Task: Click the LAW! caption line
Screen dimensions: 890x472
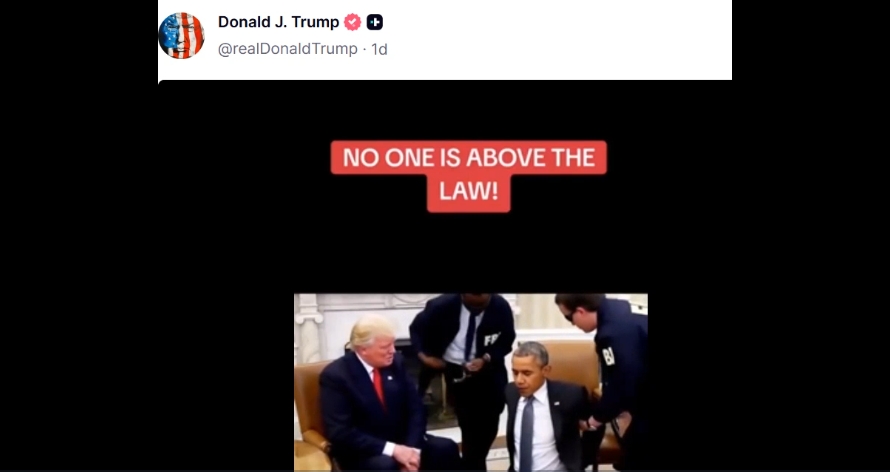Action: click(469, 193)
